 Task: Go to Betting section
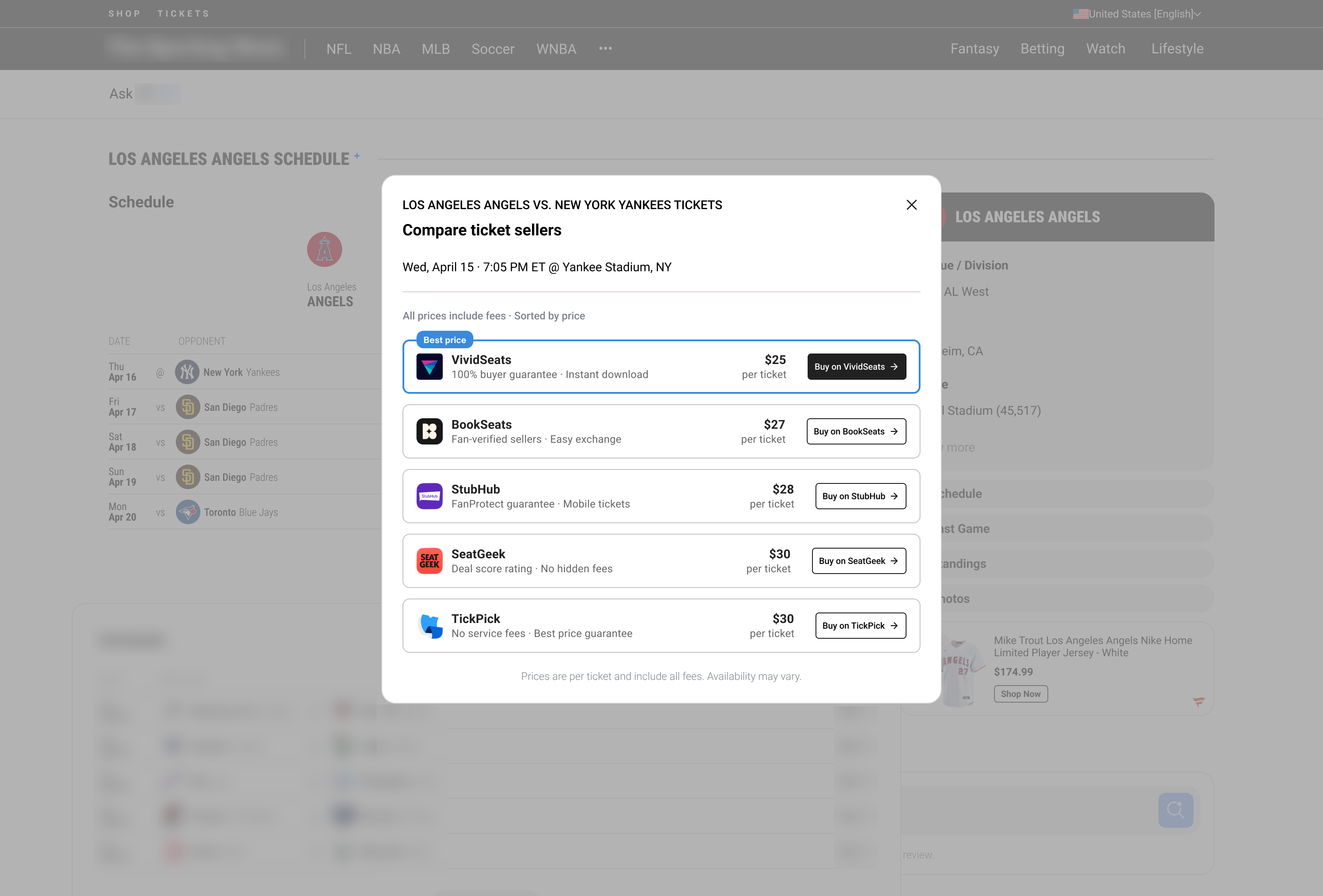pyautogui.click(x=1043, y=49)
